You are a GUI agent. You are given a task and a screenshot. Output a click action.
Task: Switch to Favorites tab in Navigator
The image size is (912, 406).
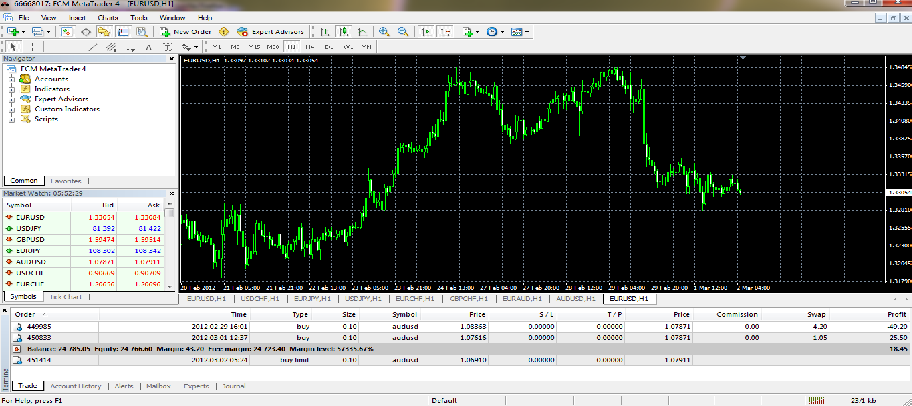pyautogui.click(x=65, y=181)
